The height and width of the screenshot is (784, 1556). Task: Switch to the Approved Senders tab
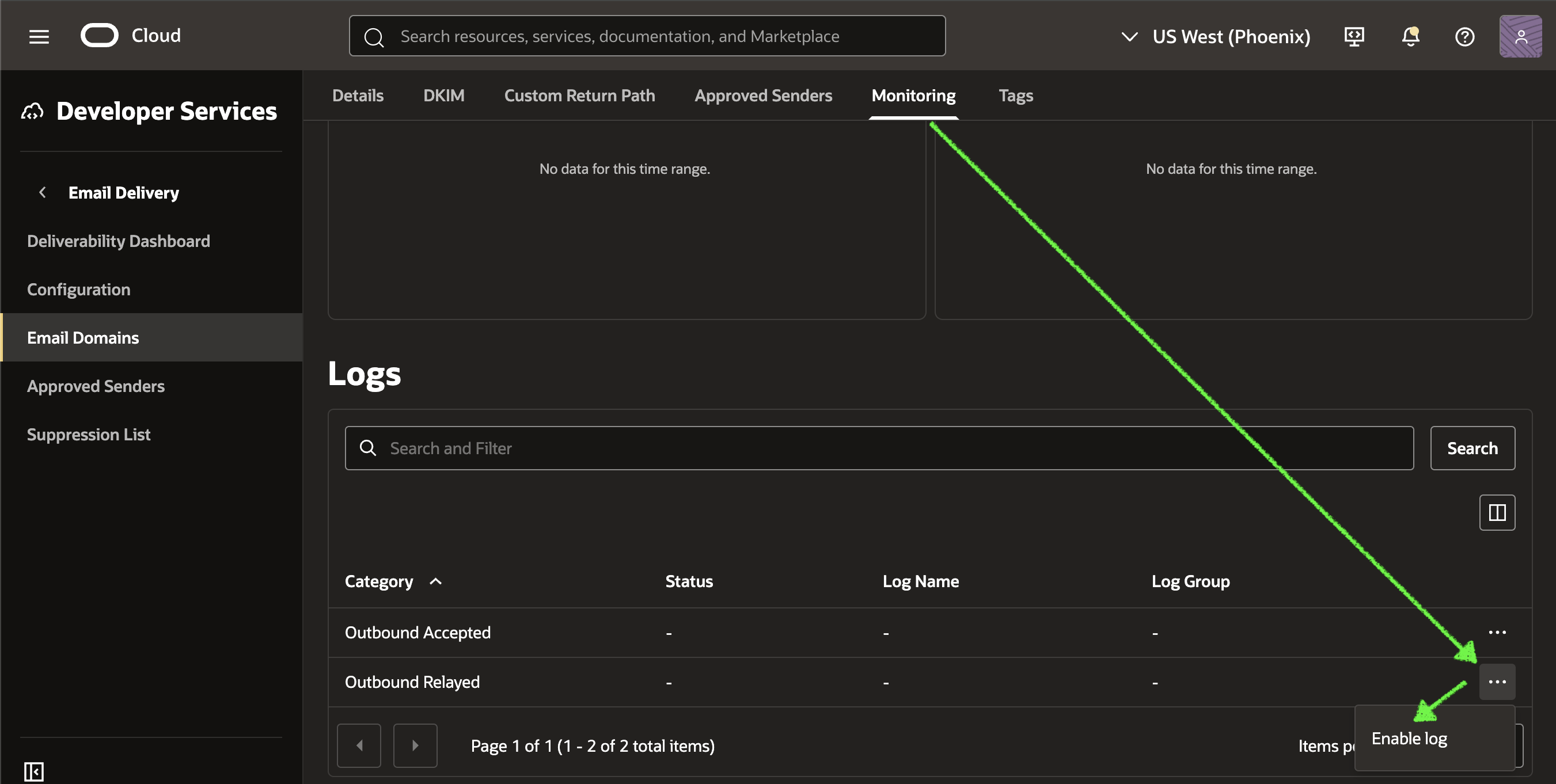763,96
